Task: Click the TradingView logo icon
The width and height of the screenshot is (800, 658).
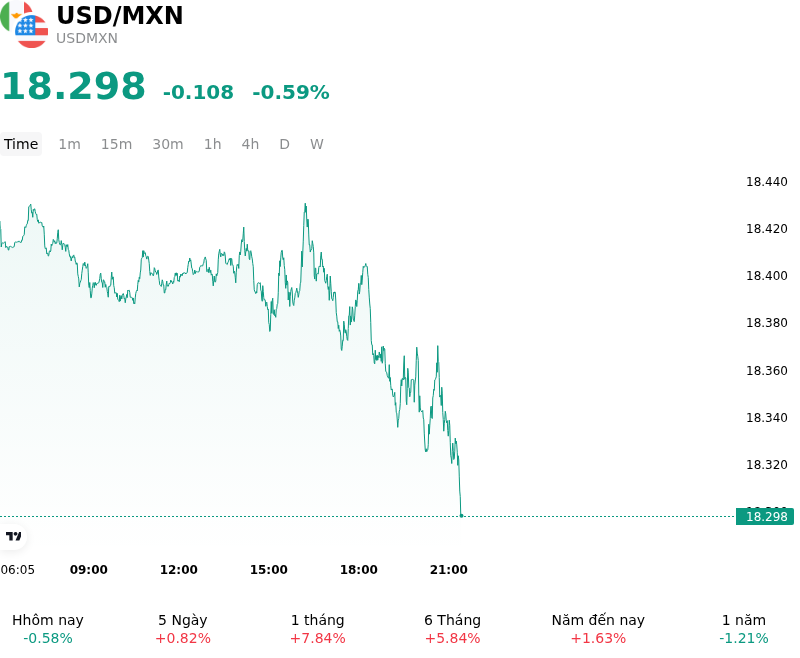Action: [13, 536]
